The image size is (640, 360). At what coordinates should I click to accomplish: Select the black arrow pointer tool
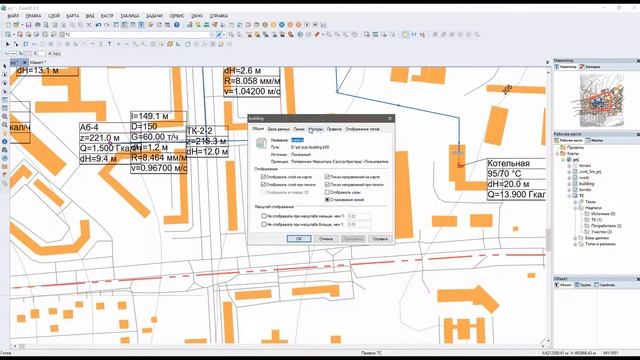(7, 44)
